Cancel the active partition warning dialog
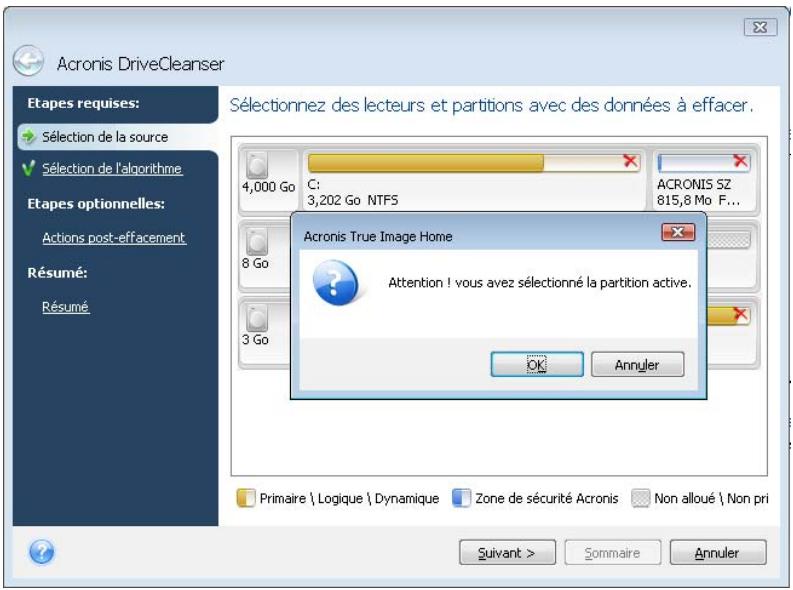Screen dimensions: 793x590 click(637, 364)
